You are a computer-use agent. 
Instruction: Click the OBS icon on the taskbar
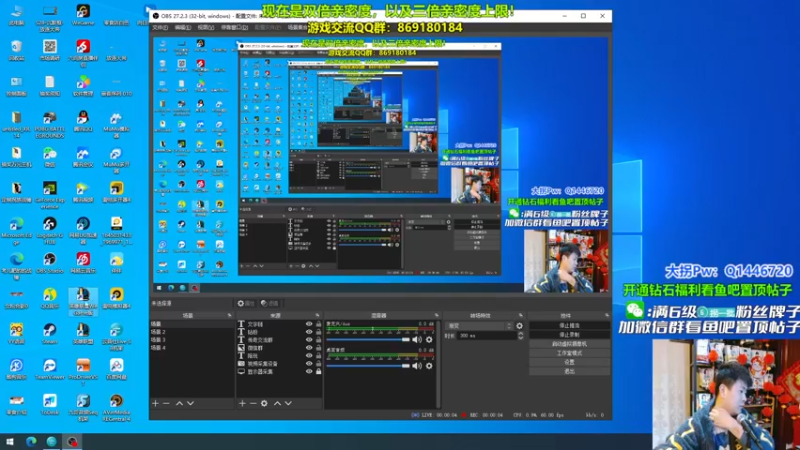[x=72, y=441]
